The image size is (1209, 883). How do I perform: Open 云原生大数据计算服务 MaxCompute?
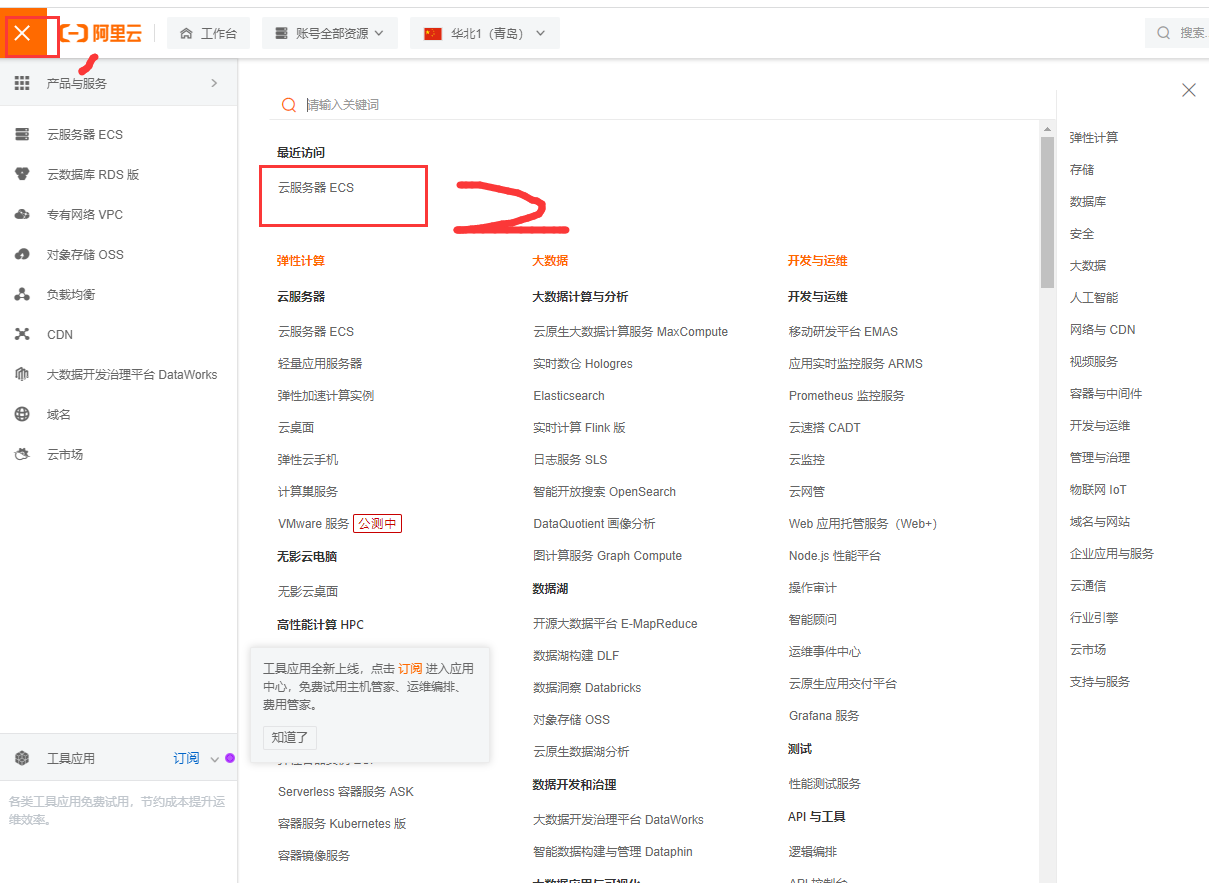tap(630, 331)
